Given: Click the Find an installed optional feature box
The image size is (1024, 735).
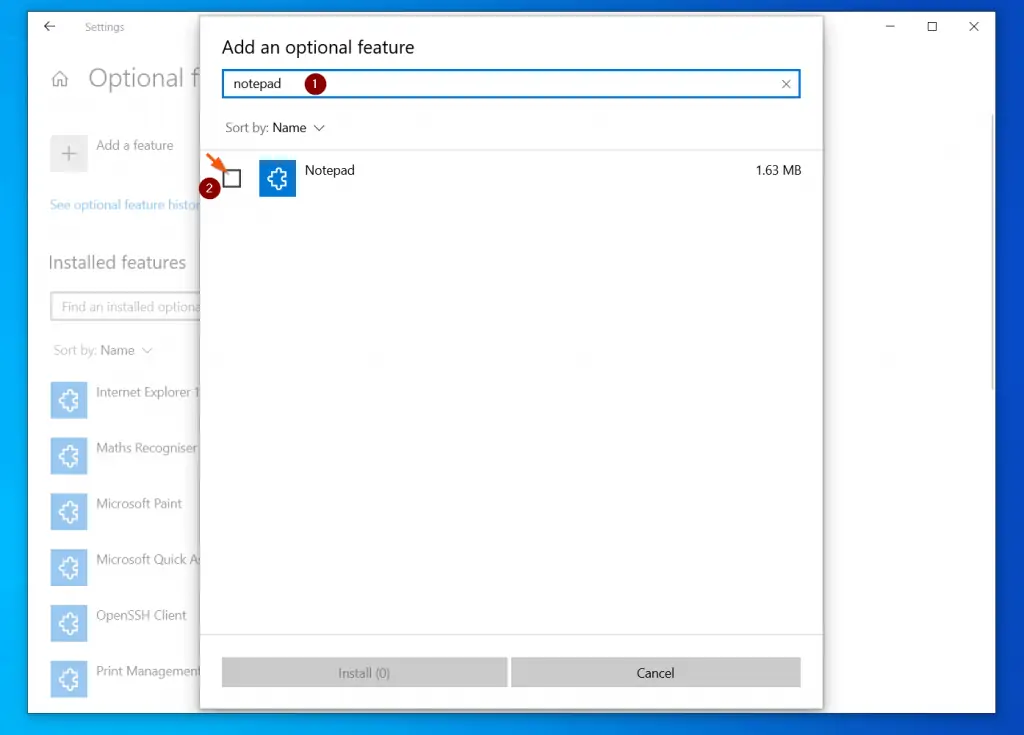Looking at the screenshot, I should [x=125, y=306].
